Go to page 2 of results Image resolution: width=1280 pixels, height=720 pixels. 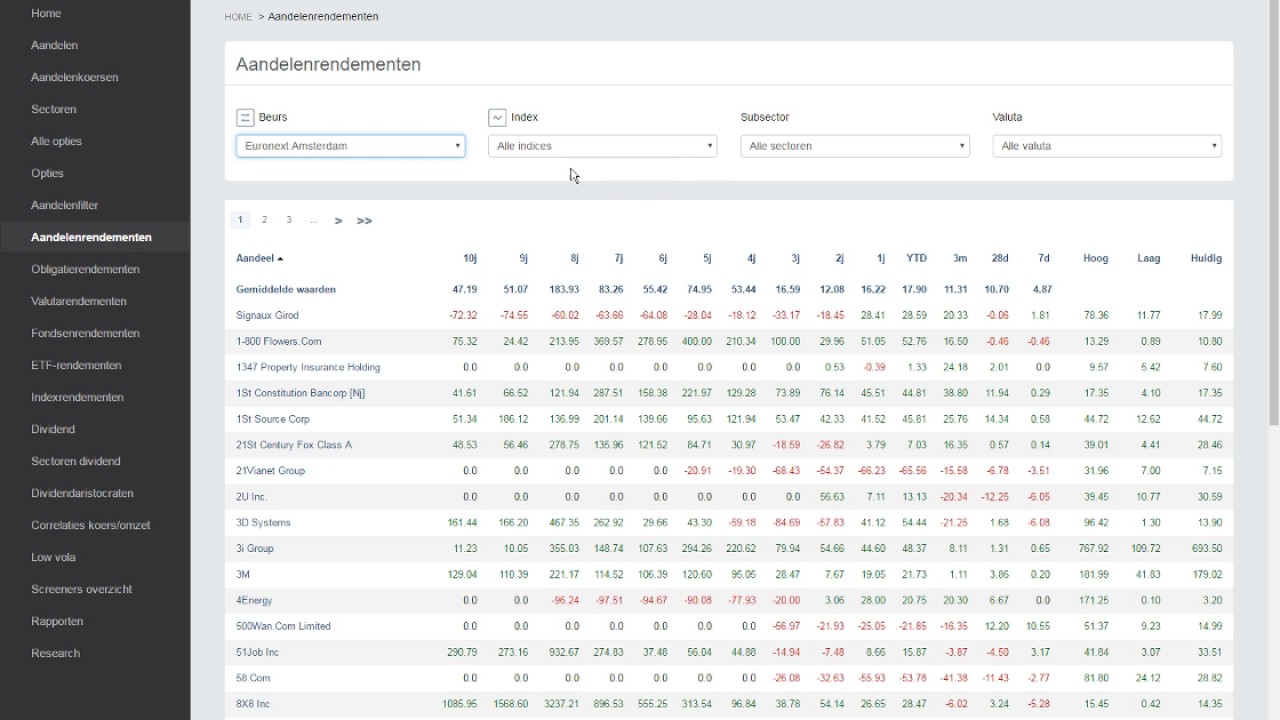coord(264,220)
